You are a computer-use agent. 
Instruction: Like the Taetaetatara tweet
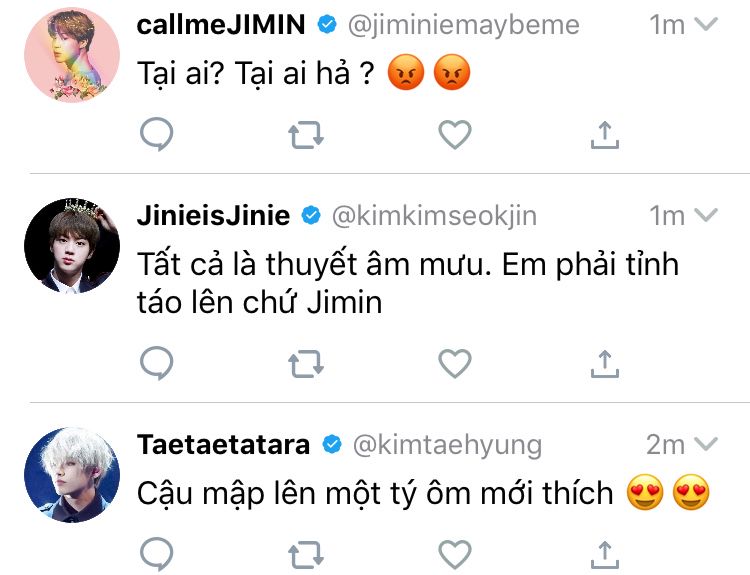[x=455, y=555]
